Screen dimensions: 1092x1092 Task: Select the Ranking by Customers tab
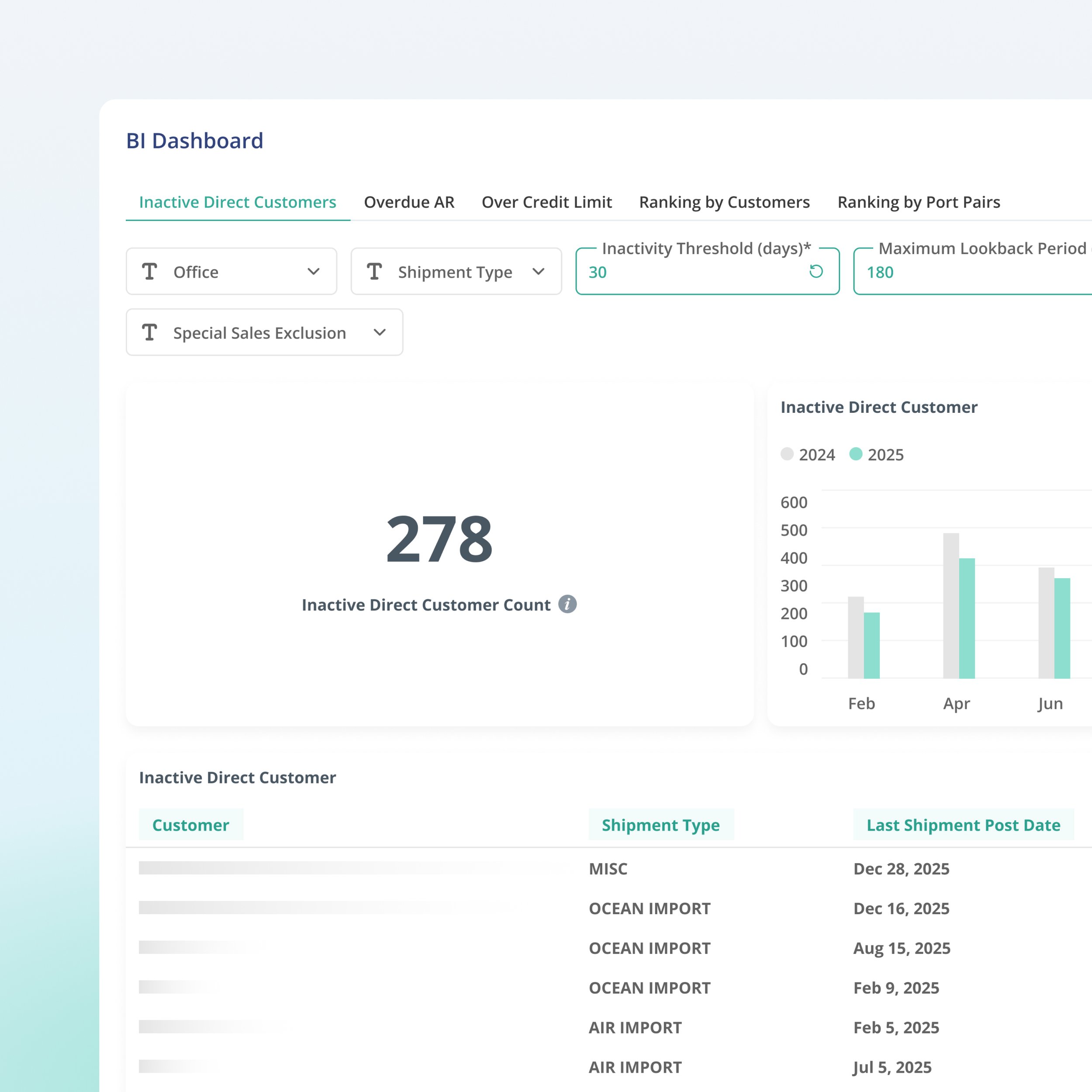724,202
